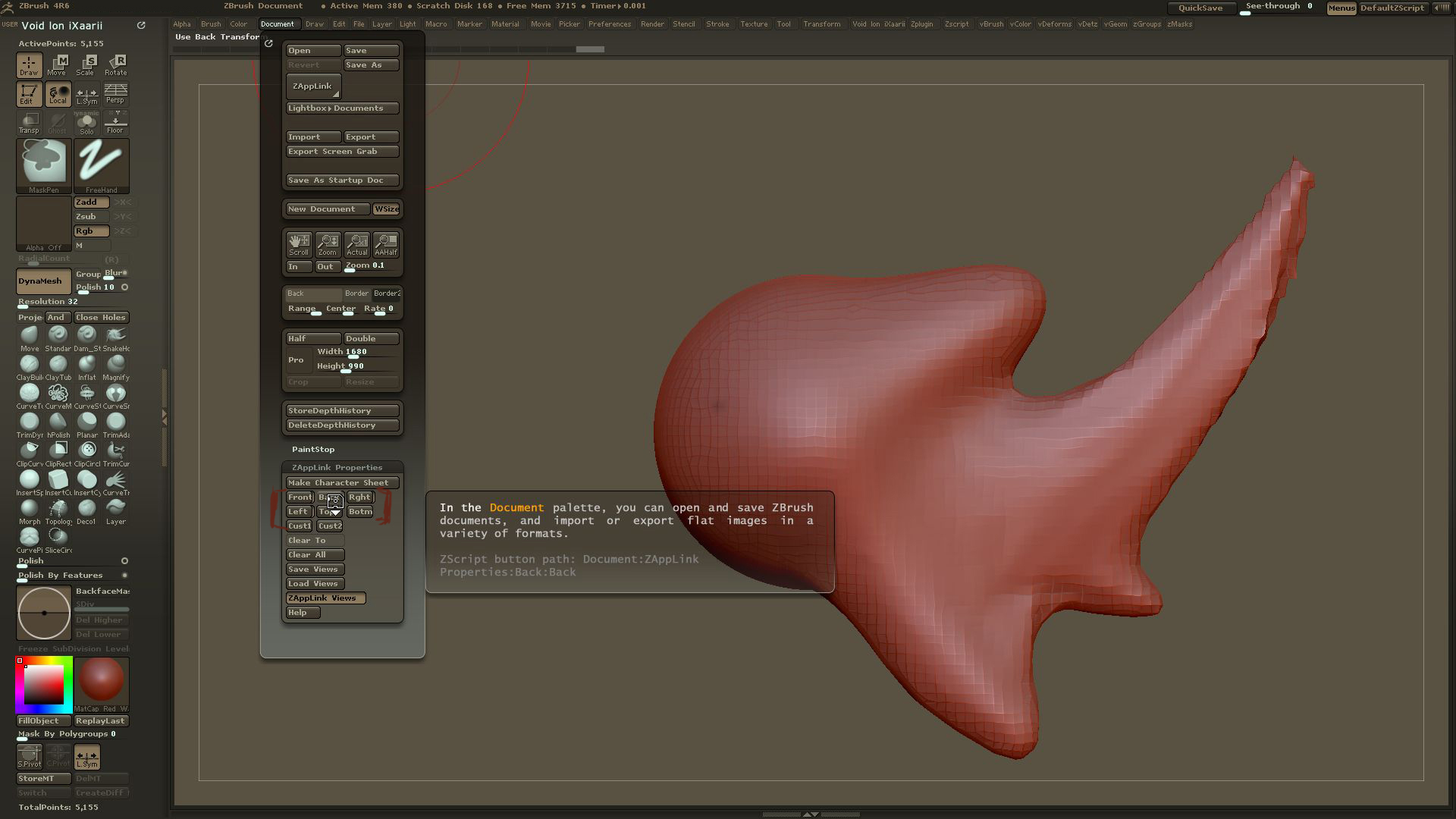This screenshot has height=819, width=1456.
Task: Pick a color in the color picker
Action: [44, 685]
